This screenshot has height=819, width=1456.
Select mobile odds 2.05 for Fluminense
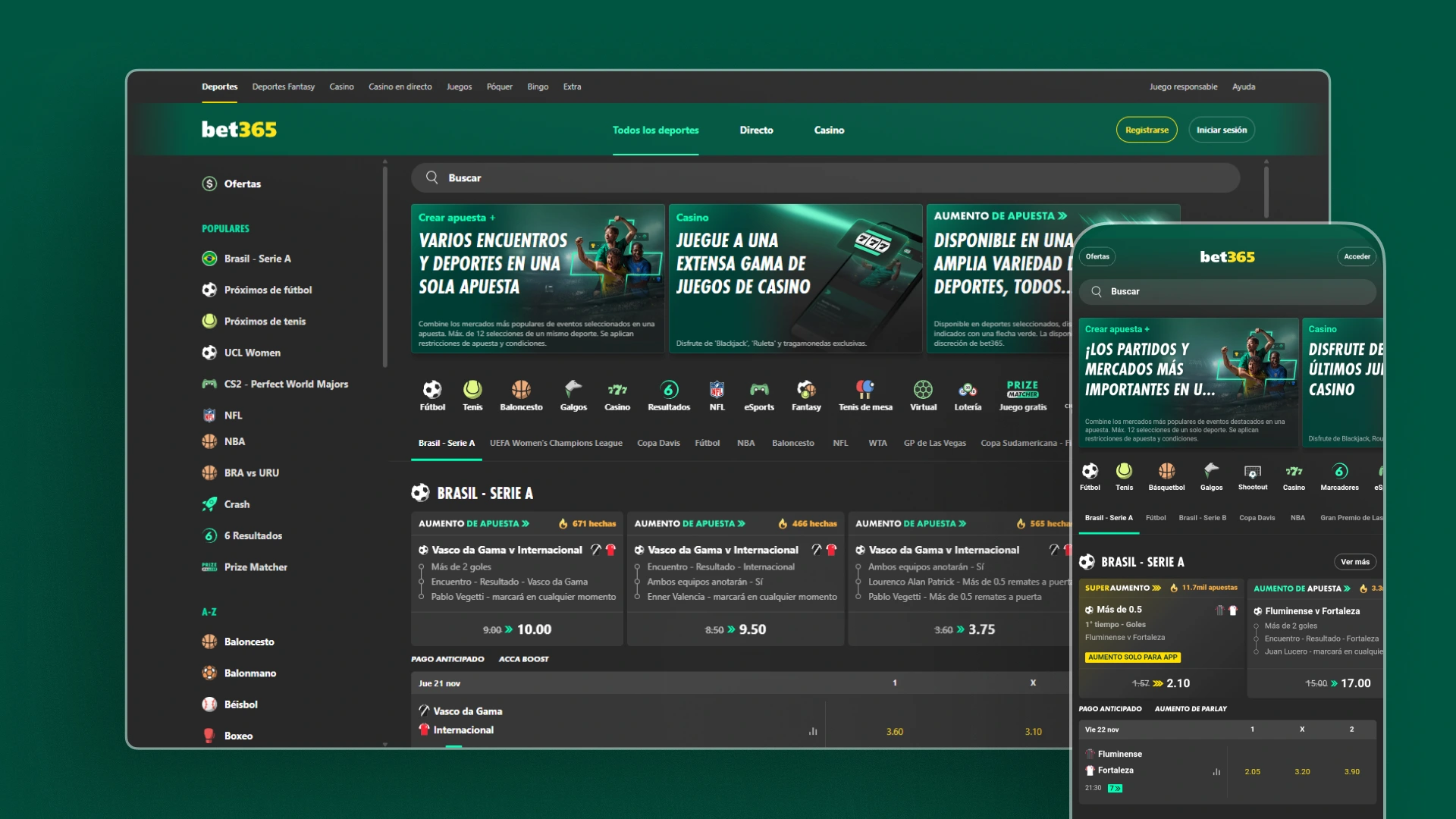coord(1252,772)
